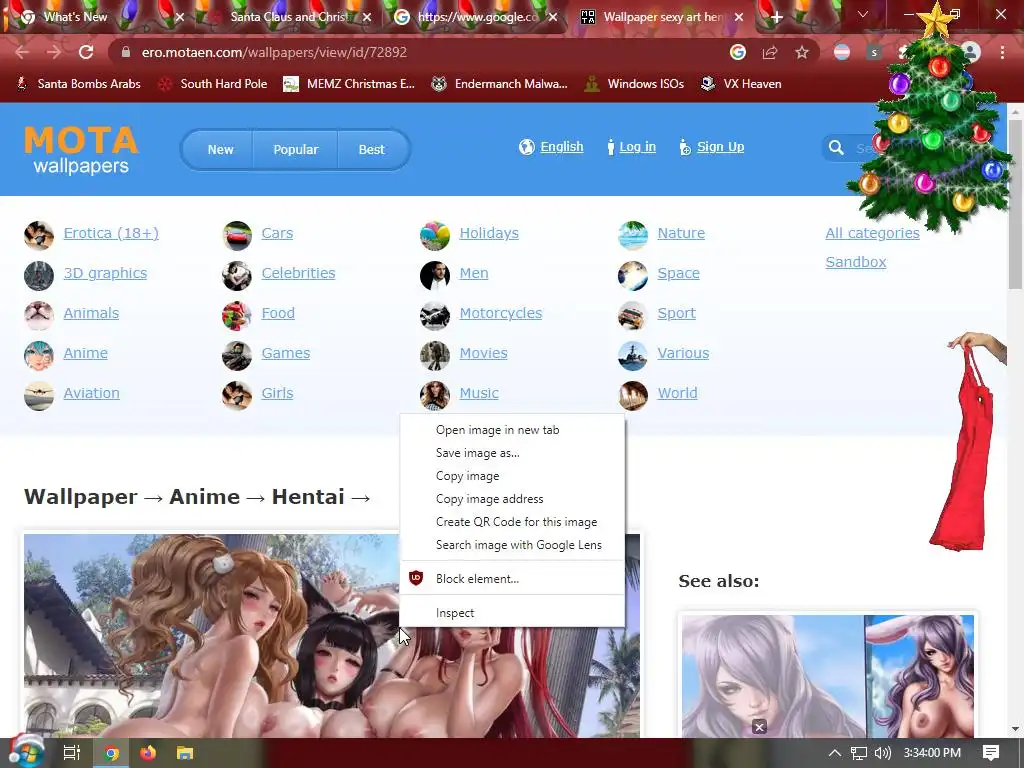Choose Block element… in context menu
Viewport: 1024px width, 768px height.
pos(477,579)
